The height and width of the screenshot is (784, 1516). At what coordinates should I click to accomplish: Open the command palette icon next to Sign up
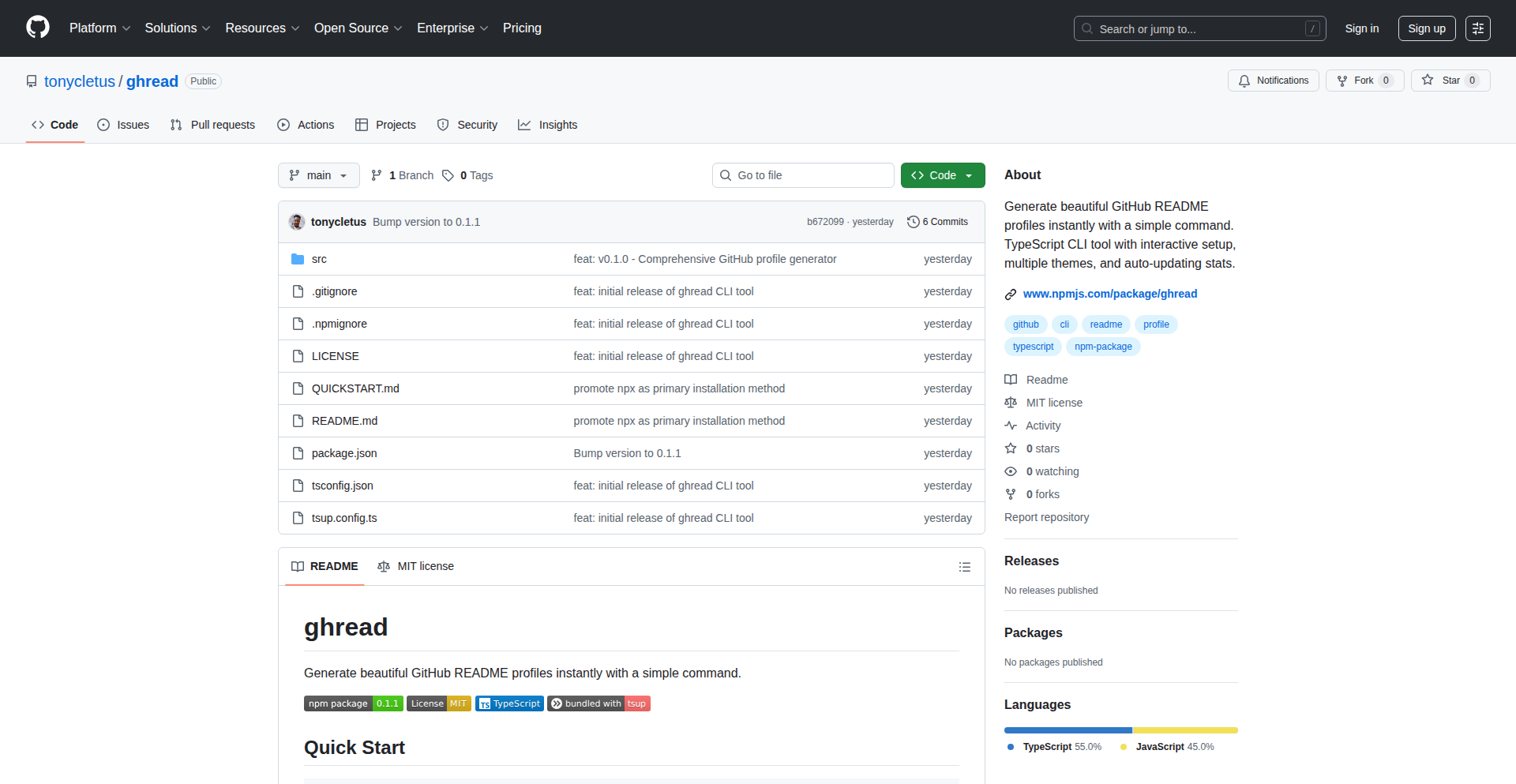point(1478,28)
